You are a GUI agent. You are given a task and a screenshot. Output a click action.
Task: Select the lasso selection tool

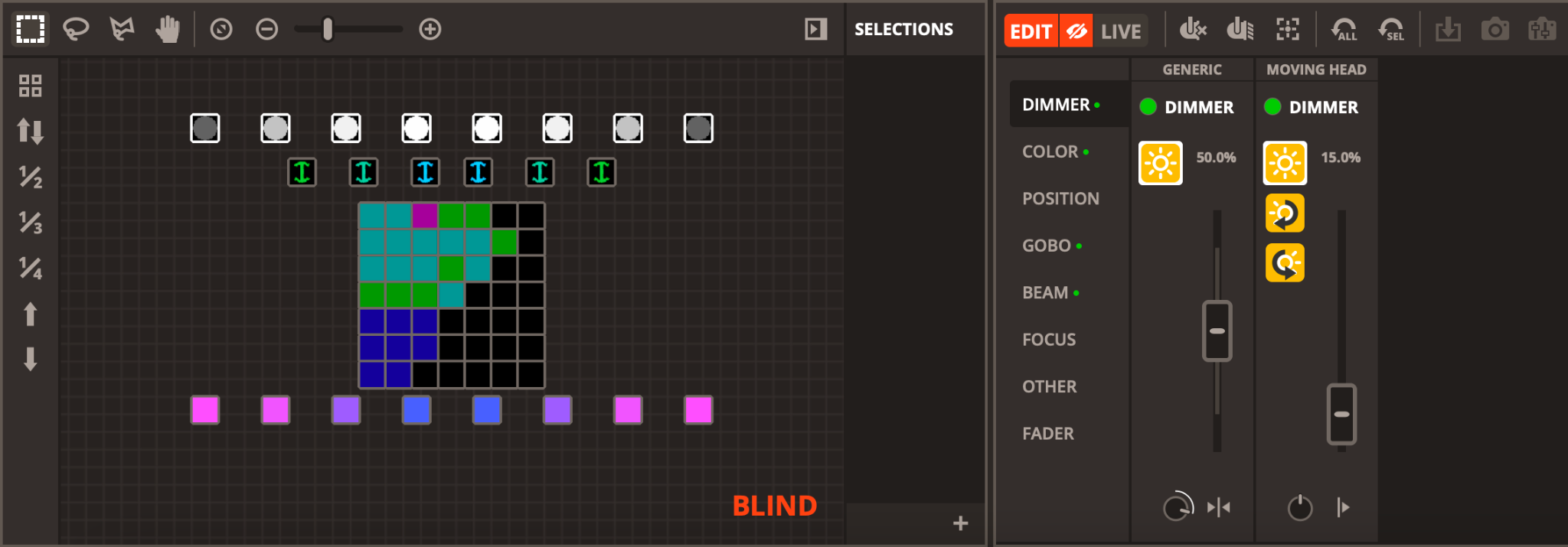pyautogui.click(x=76, y=29)
